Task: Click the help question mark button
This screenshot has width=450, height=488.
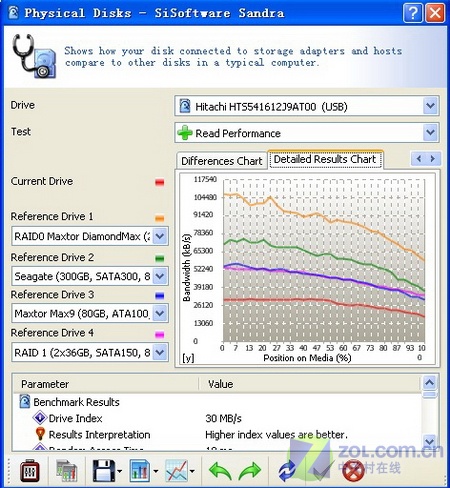Action: pyautogui.click(x=413, y=13)
